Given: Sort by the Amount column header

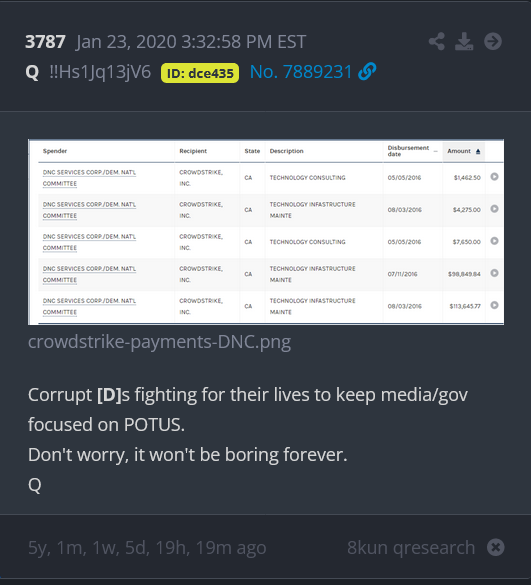Looking at the screenshot, I should (x=463, y=151).
